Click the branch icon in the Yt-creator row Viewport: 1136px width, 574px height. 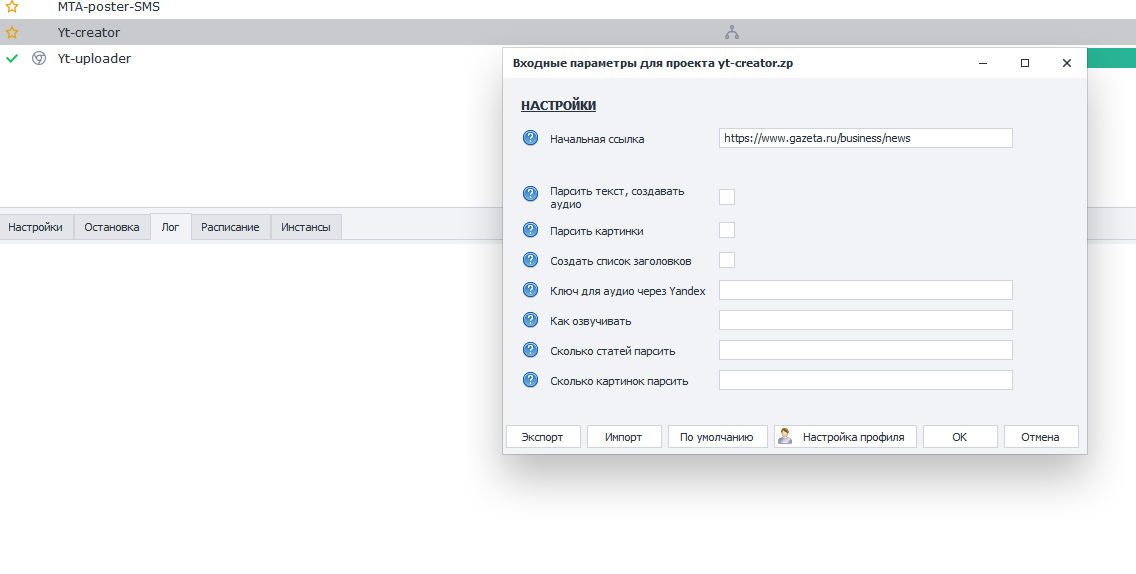[x=732, y=32]
